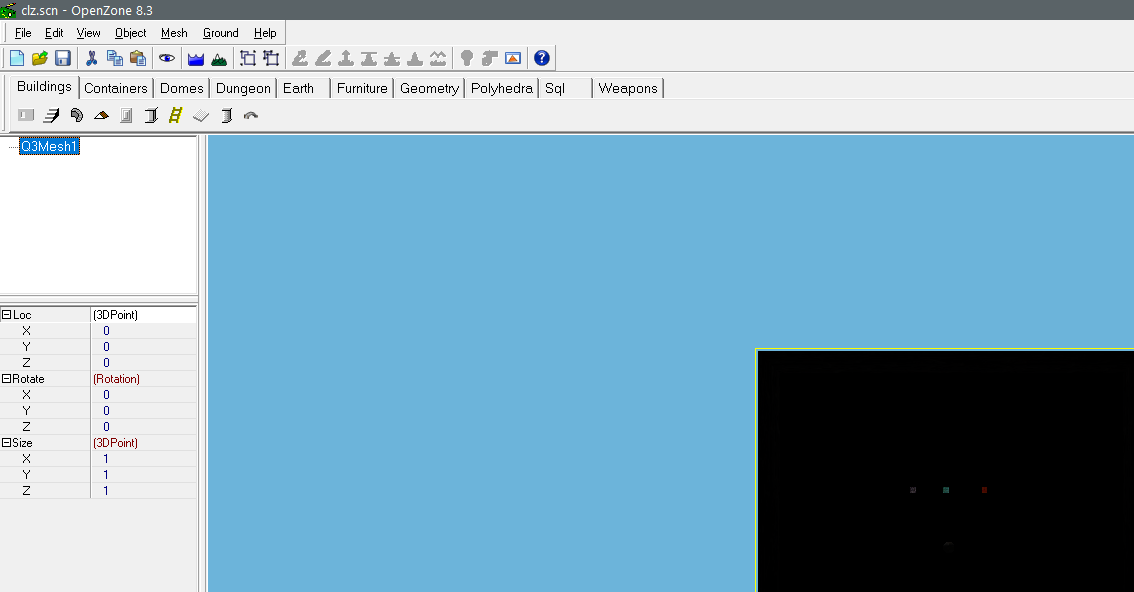Viewport: 1134px width, 592px height.
Task: Click the Paste clipboard icon
Action: (x=137, y=58)
